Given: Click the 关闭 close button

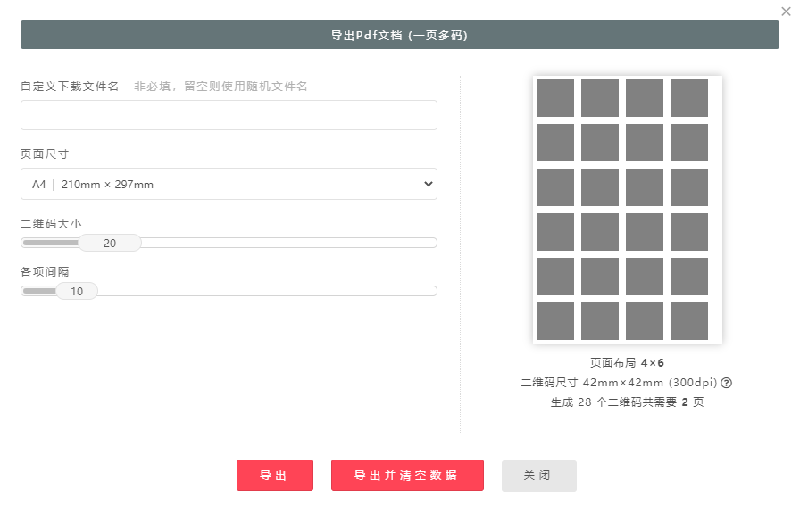Looking at the screenshot, I should click(539, 475).
